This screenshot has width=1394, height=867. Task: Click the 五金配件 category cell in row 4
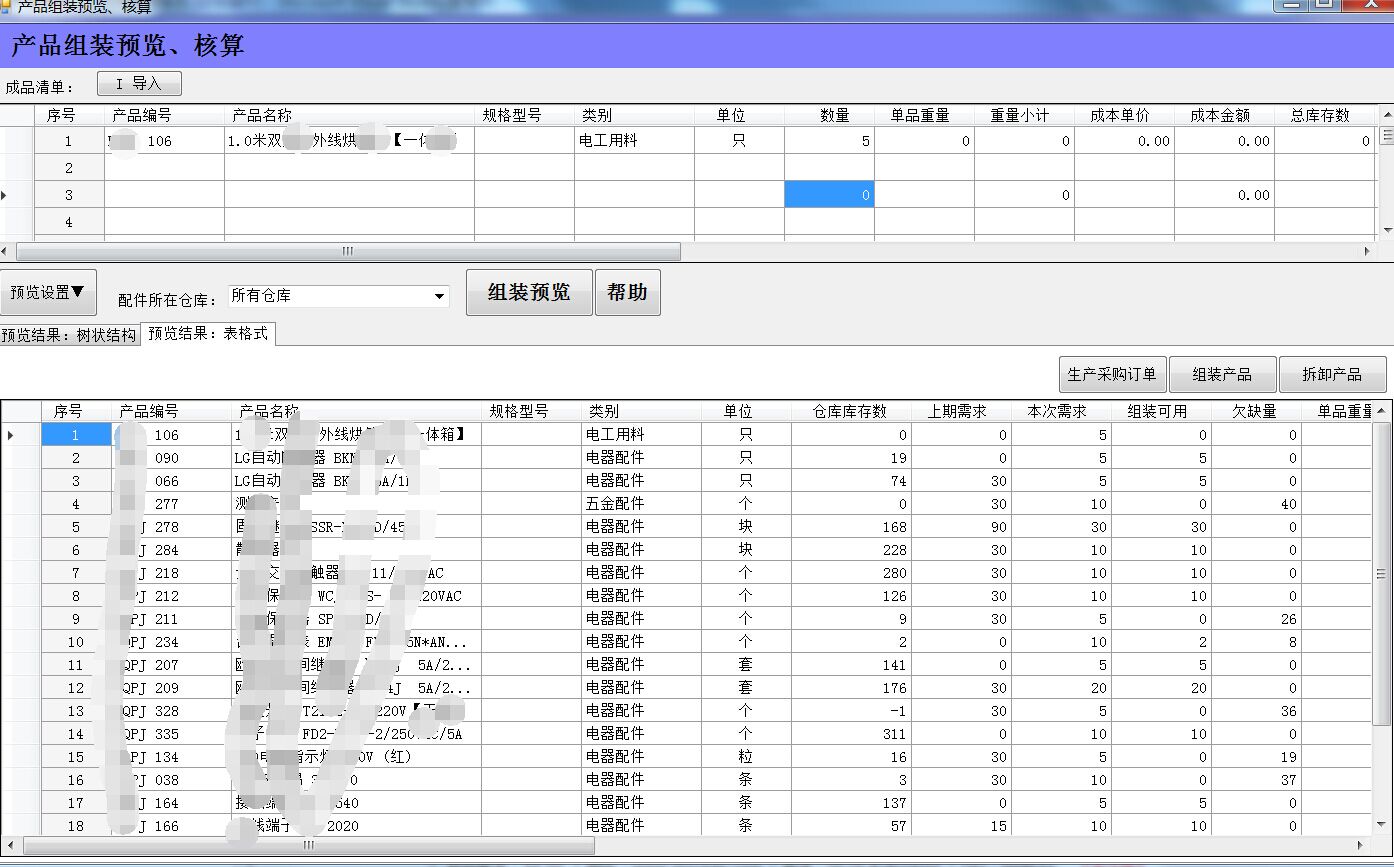(x=641, y=504)
